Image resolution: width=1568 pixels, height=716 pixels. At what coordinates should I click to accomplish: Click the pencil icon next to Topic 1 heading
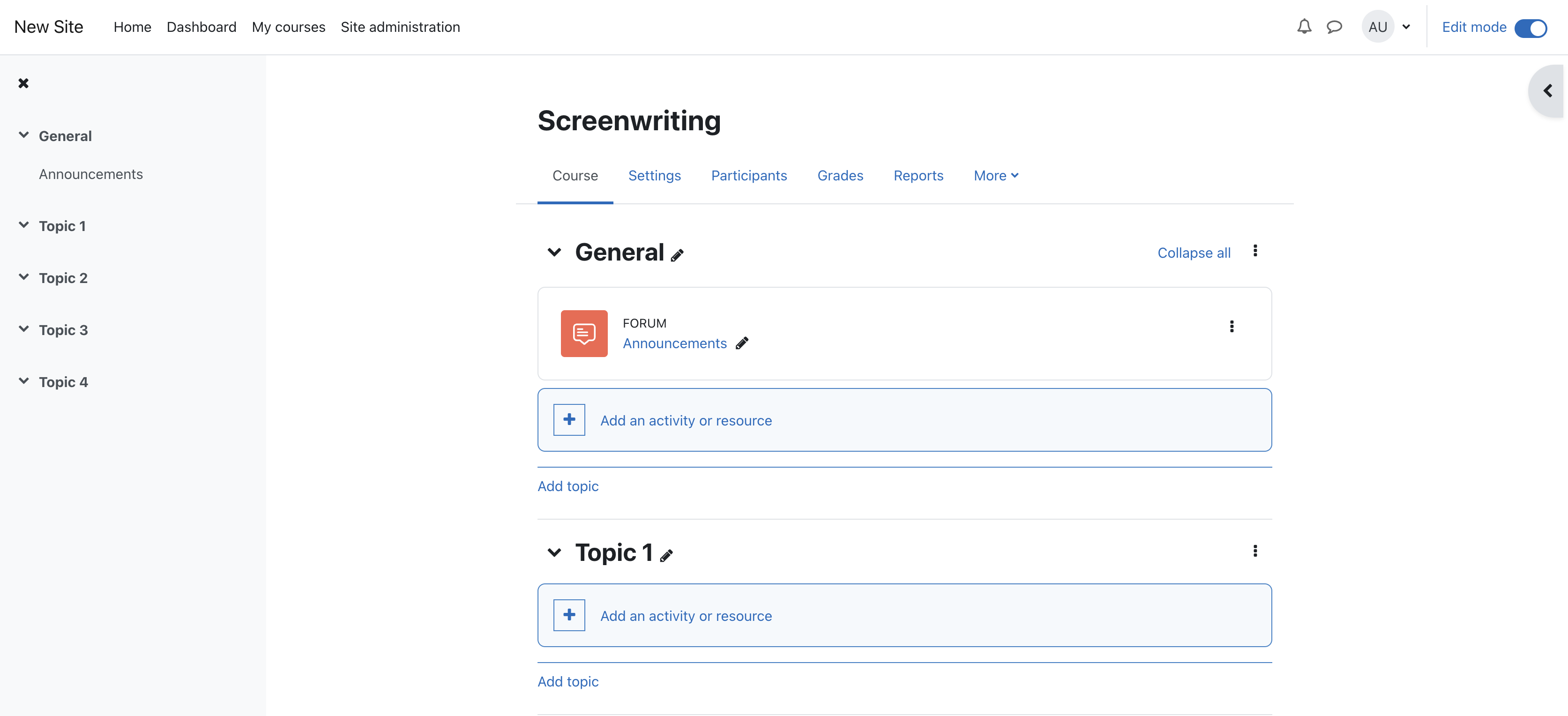point(666,555)
